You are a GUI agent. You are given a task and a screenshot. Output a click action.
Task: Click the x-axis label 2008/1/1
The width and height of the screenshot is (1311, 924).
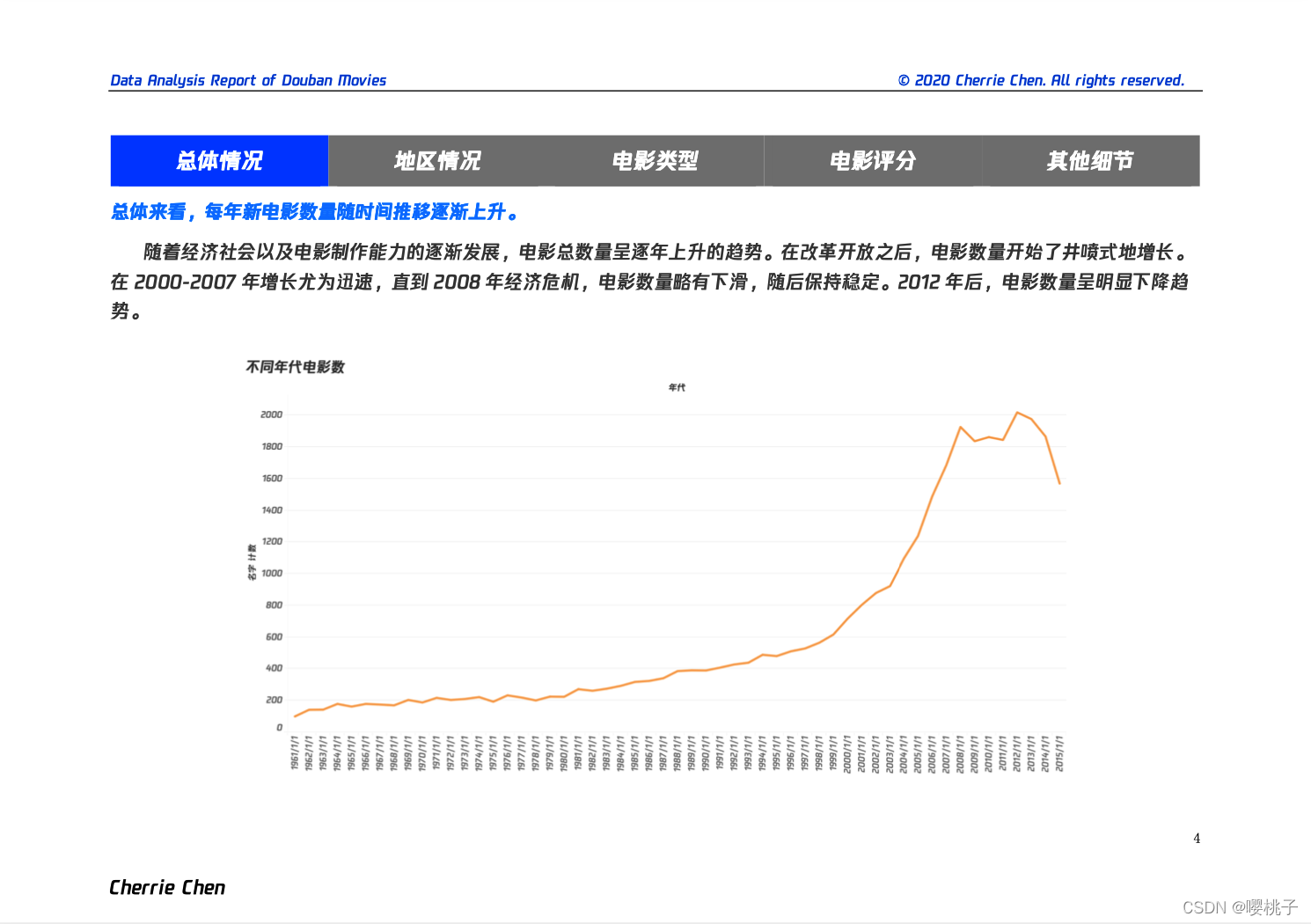point(960,754)
